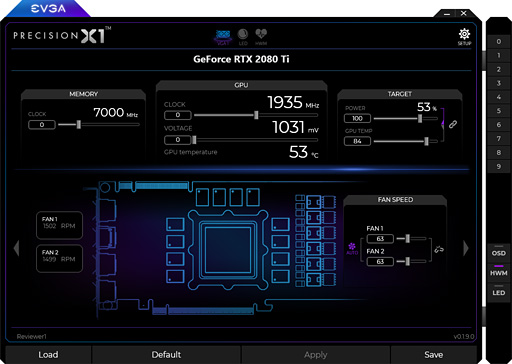The image size is (512, 364).
Task: Toggle the power and temp link icon
Action: [453, 124]
